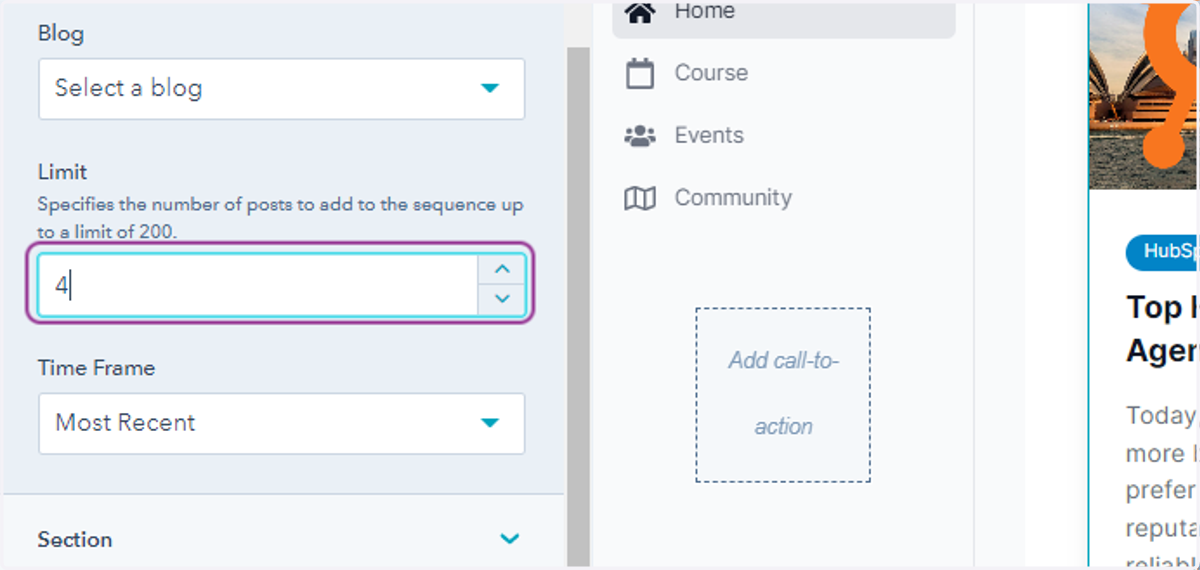Open the blog post title link
The height and width of the screenshot is (570, 1200).
pos(1162,328)
